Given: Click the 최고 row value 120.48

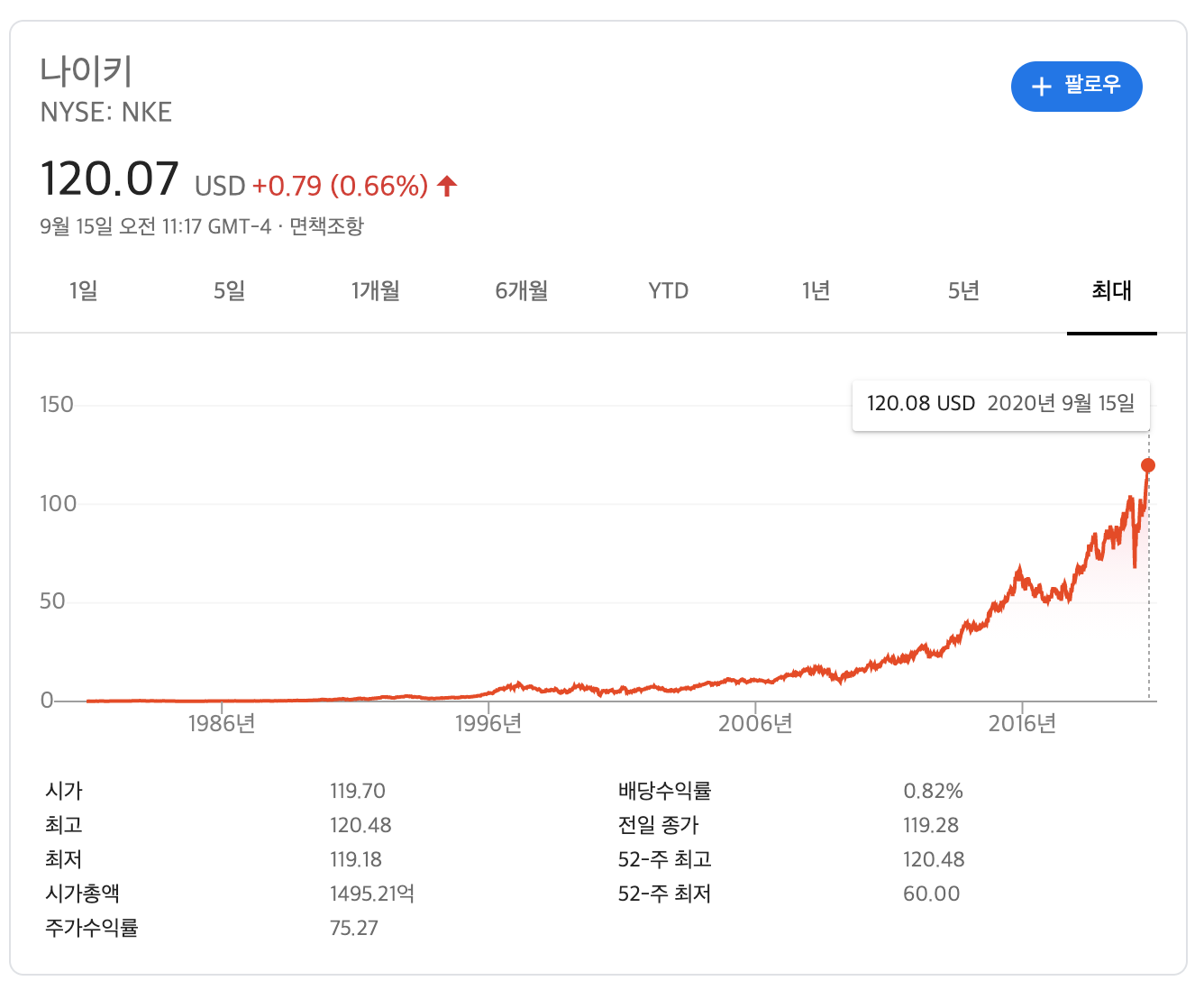Looking at the screenshot, I should [x=360, y=825].
